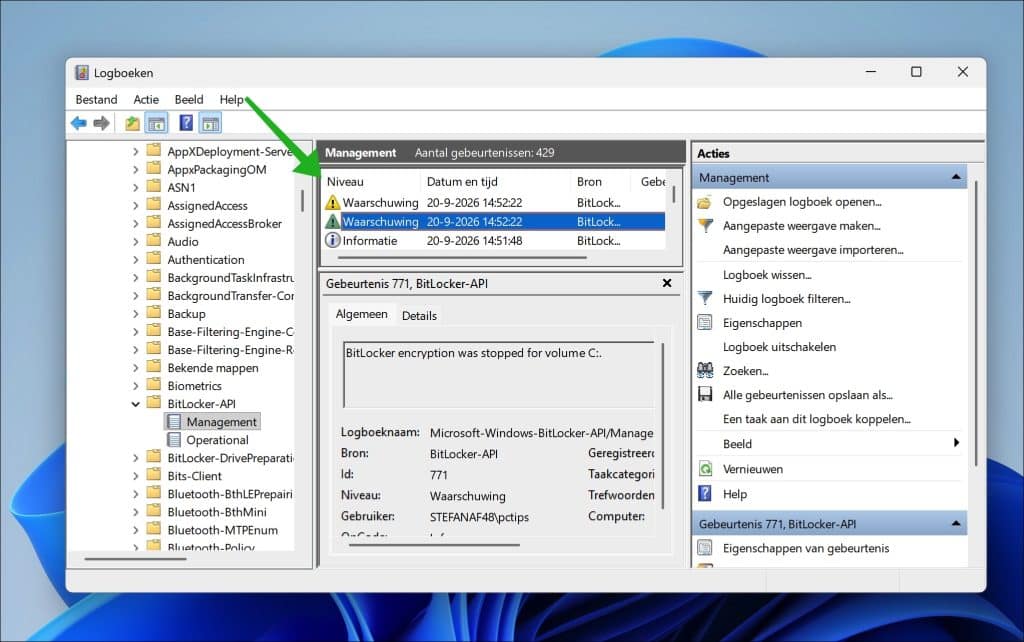The height and width of the screenshot is (642, 1024).
Task: Click Alle gebeurtenissen opslaan als
Action: point(807,395)
